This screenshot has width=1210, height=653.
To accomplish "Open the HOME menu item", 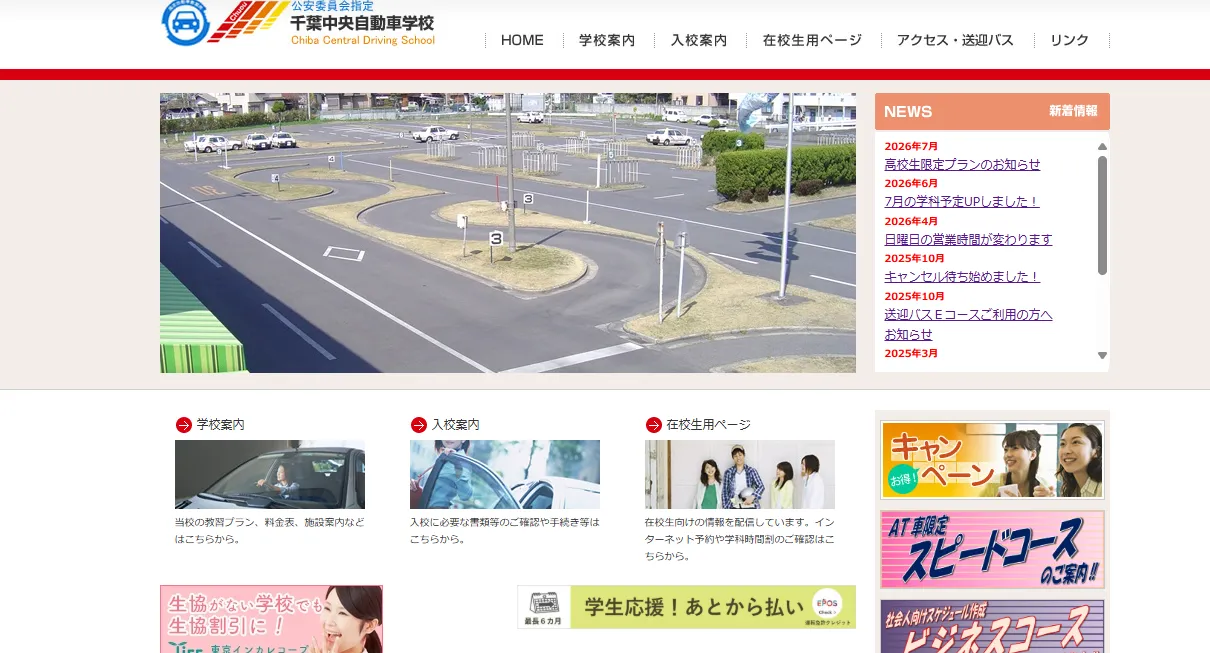I will point(522,40).
